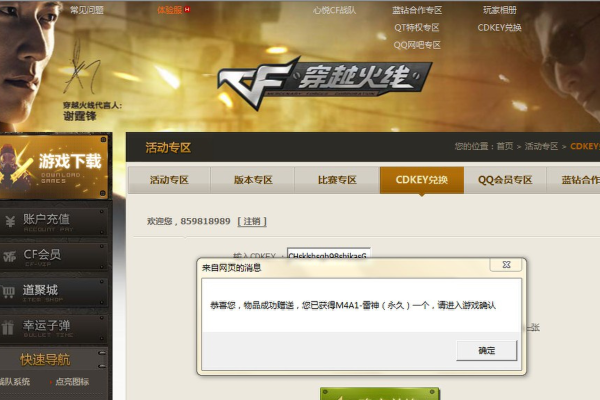Viewport: 600px width, 400px height.
Task: Click the 游戏下载 banner
Action: coord(54,167)
